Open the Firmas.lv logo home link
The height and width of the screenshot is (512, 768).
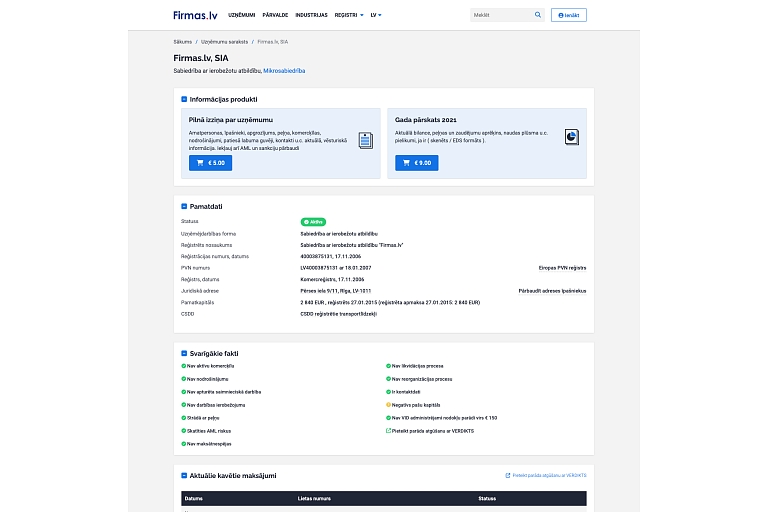click(x=195, y=15)
